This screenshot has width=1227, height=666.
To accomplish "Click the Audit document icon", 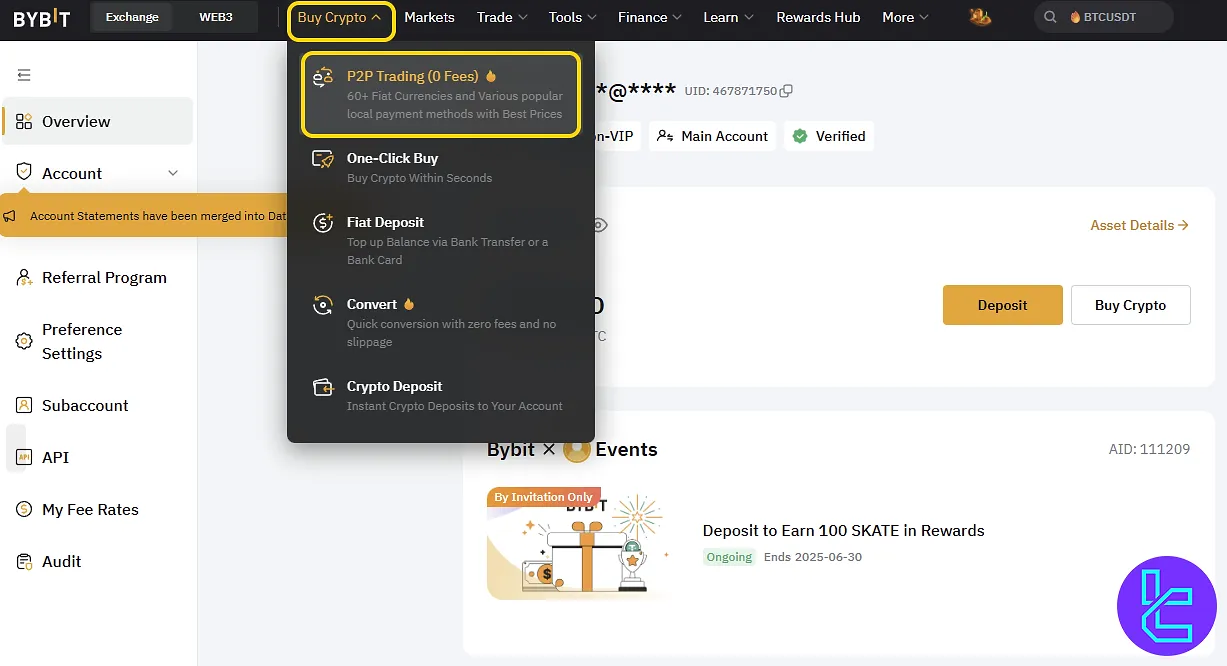I will tap(24, 562).
